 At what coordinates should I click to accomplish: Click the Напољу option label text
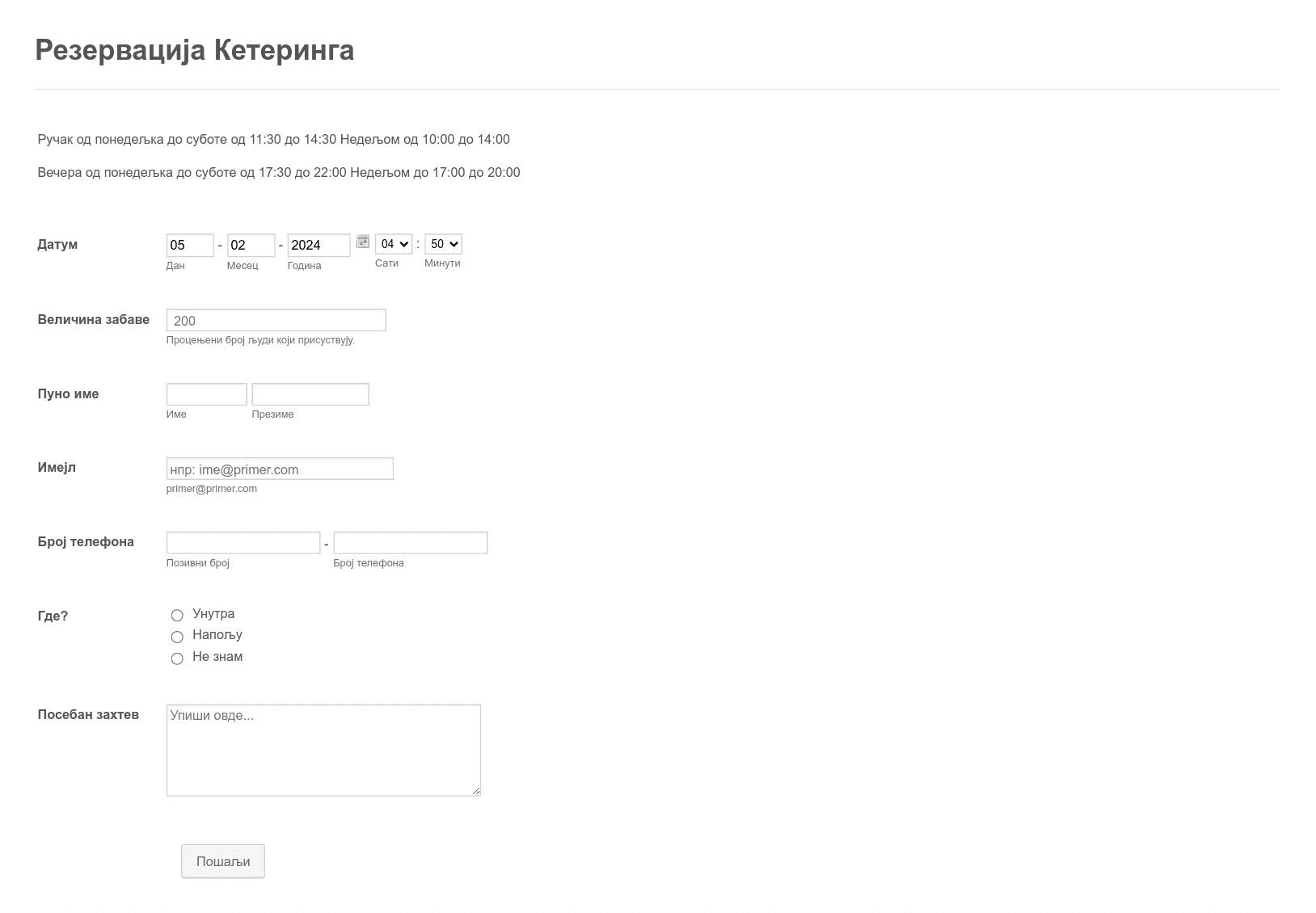coord(217,635)
